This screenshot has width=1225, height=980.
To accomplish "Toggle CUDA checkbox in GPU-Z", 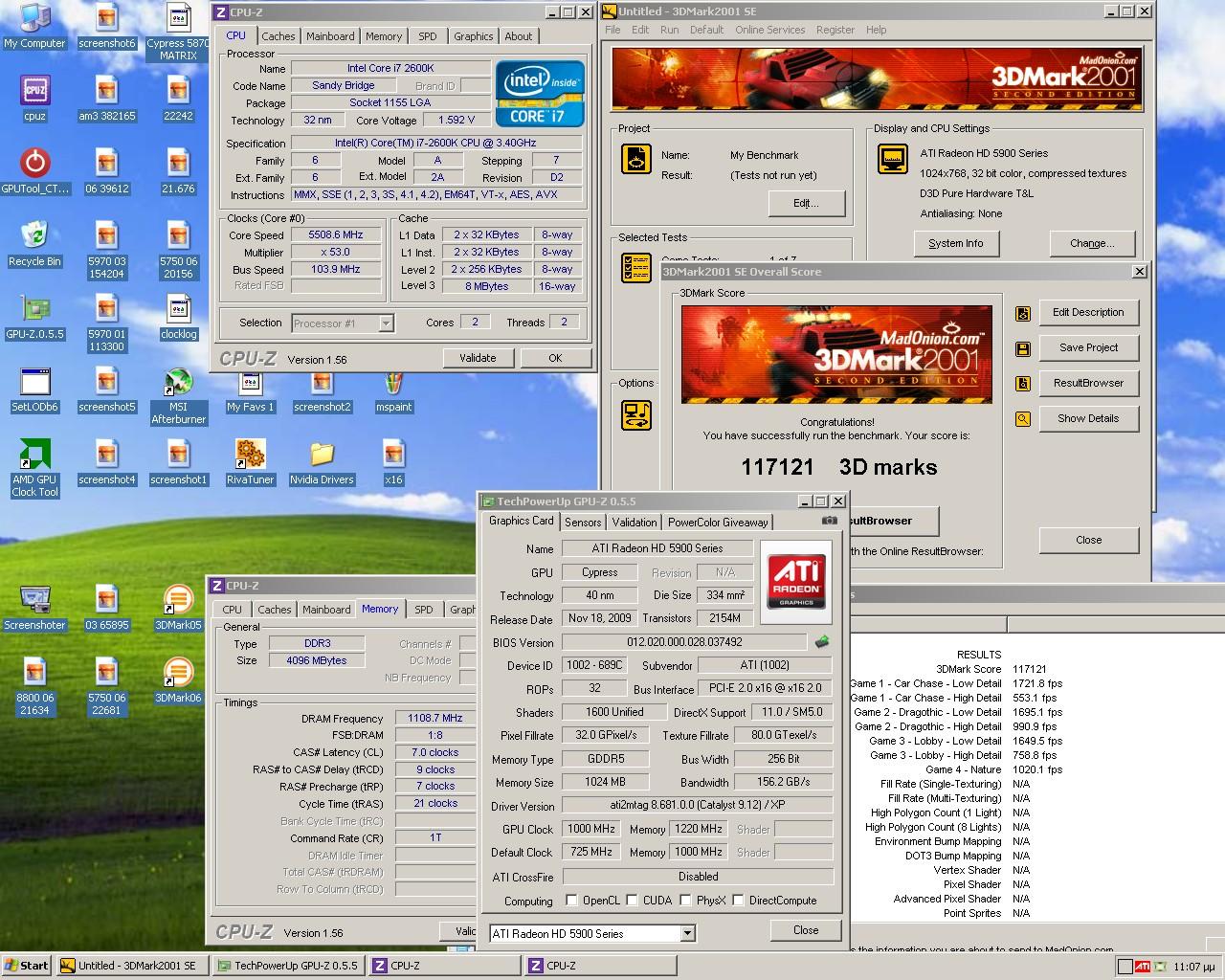I will coord(632,900).
